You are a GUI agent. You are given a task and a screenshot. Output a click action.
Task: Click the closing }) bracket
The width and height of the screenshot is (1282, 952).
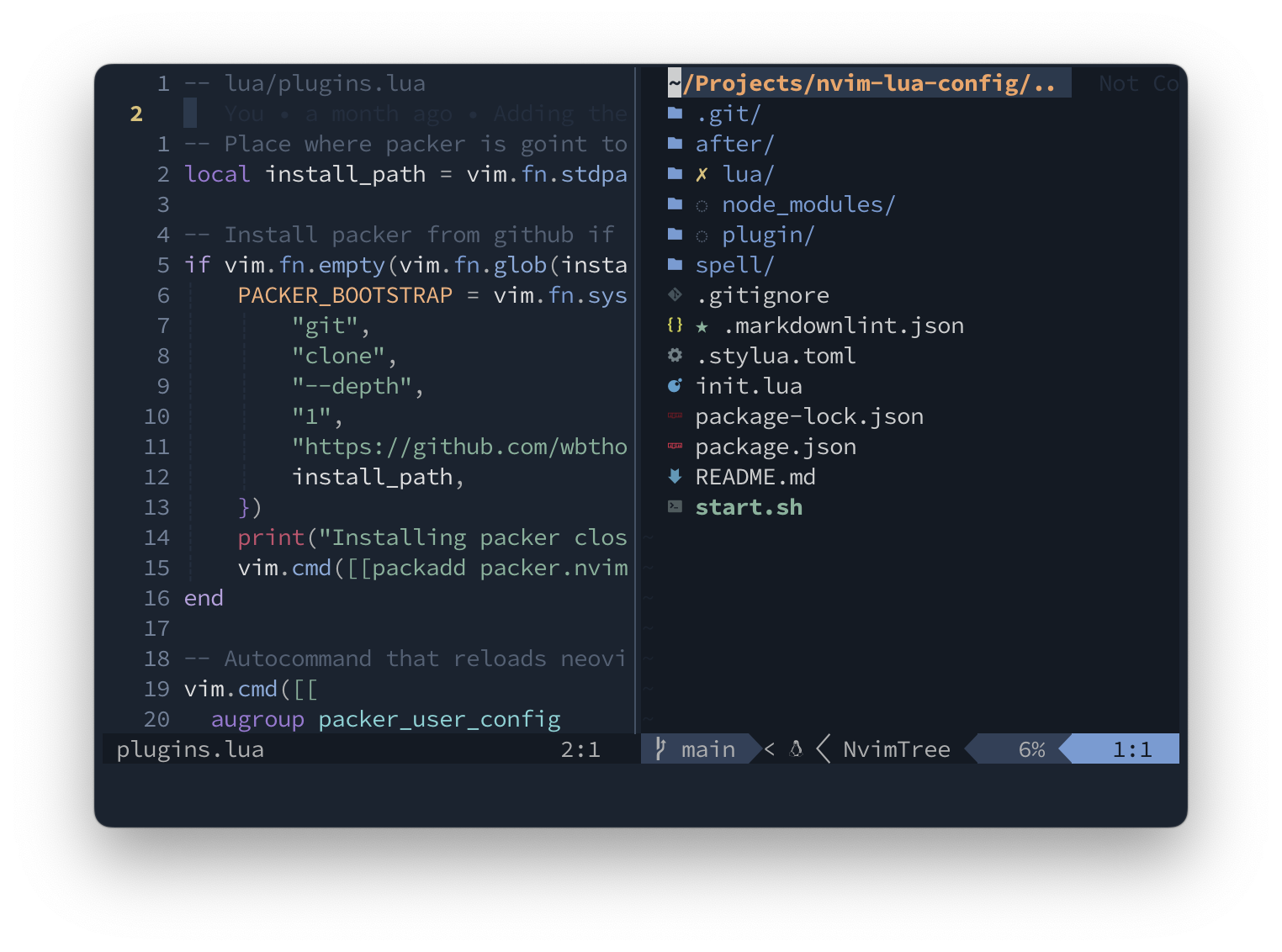pos(251,507)
